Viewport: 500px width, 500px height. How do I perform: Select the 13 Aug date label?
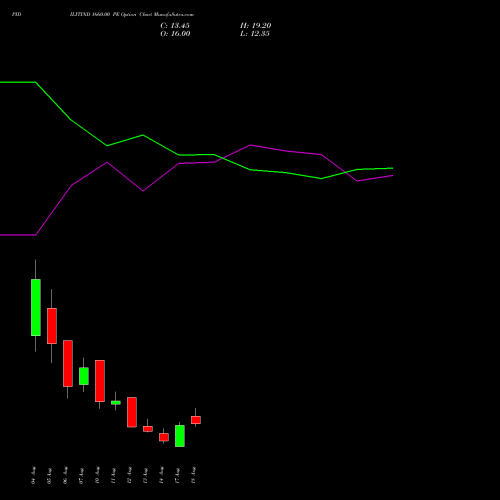point(145,475)
